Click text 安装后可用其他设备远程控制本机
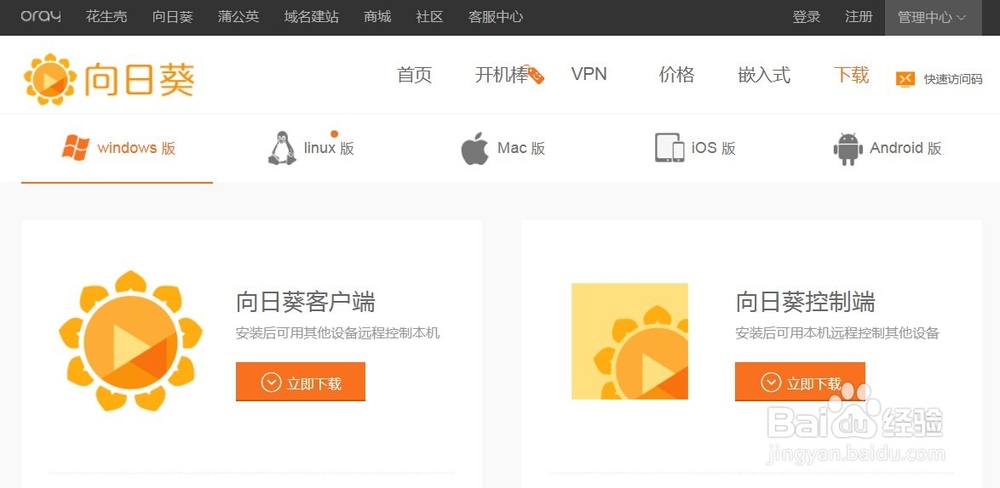 tap(338, 333)
